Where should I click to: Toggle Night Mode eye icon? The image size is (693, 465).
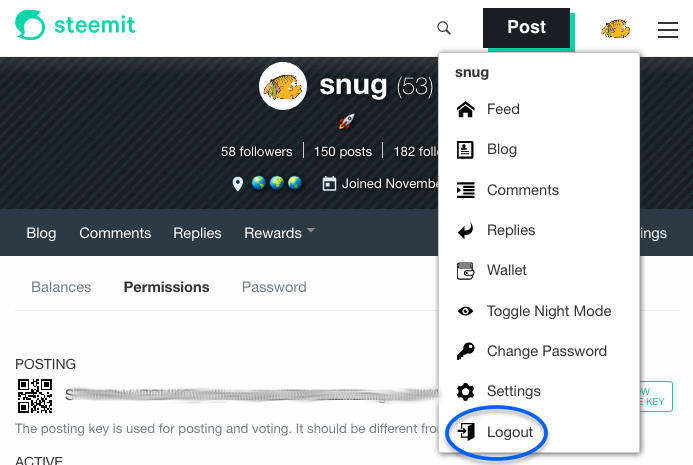(x=465, y=311)
